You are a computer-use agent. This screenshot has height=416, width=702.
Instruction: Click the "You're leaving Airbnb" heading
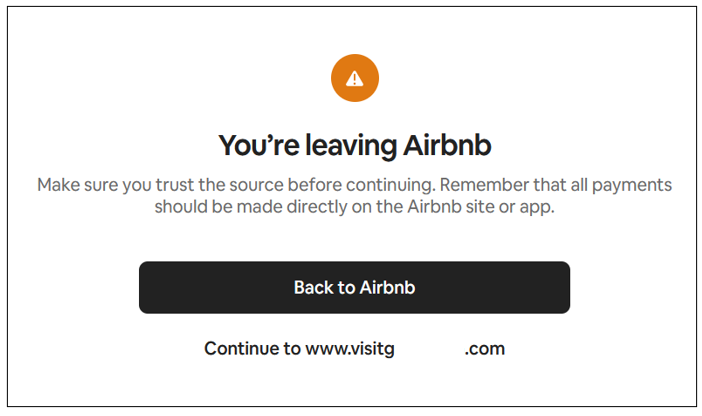pyautogui.click(x=354, y=146)
